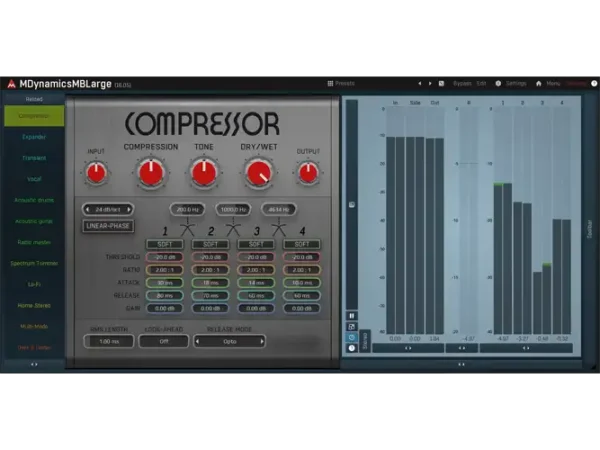Click the OUTPUT knob
This screenshot has height=450, width=600.
[308, 173]
